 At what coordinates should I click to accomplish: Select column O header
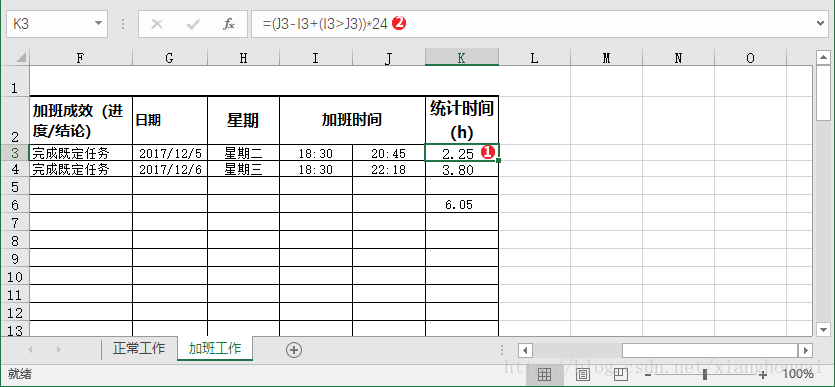pos(750,58)
